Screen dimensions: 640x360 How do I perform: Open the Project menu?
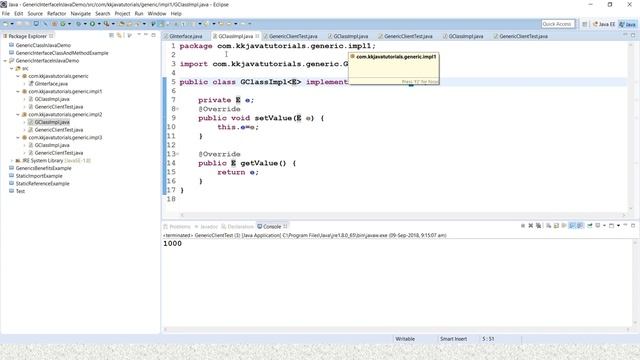tap(122, 13)
